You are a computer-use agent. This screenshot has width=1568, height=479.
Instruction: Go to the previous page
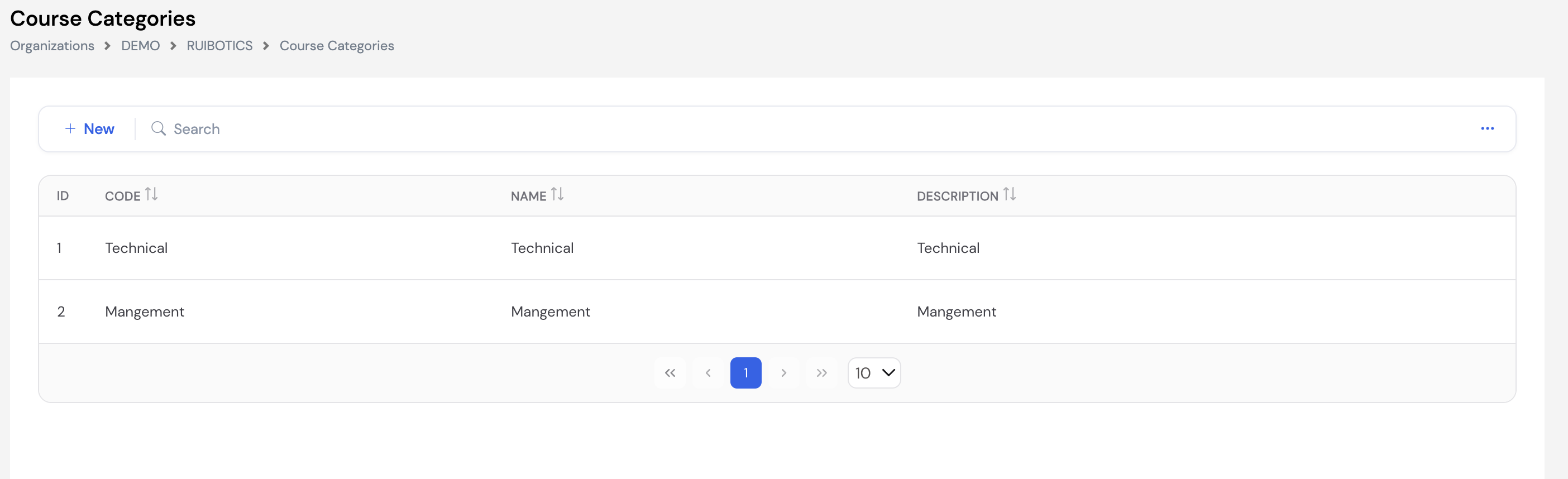click(x=708, y=372)
